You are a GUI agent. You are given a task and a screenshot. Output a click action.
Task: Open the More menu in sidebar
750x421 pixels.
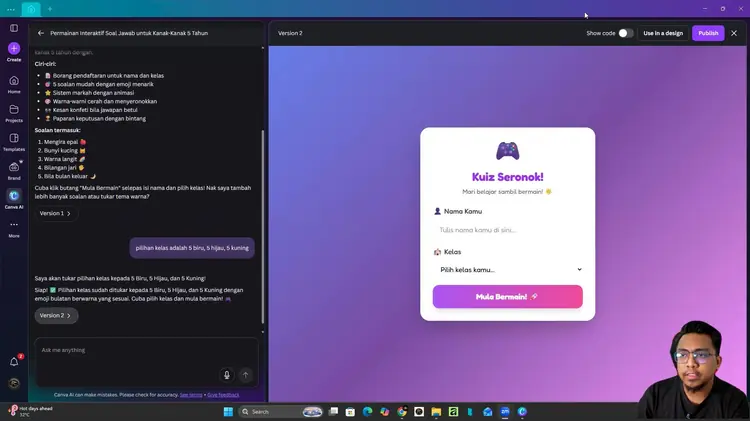point(14,225)
